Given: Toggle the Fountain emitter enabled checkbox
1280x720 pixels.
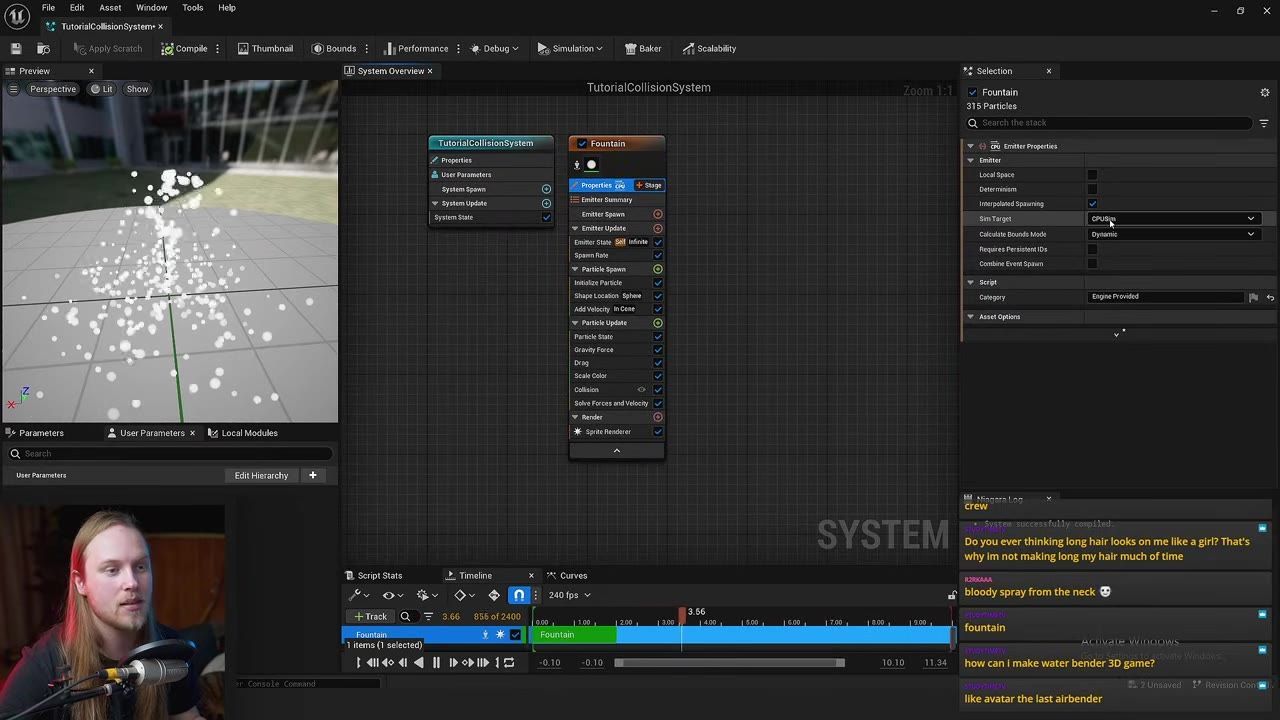Looking at the screenshot, I should (582, 143).
